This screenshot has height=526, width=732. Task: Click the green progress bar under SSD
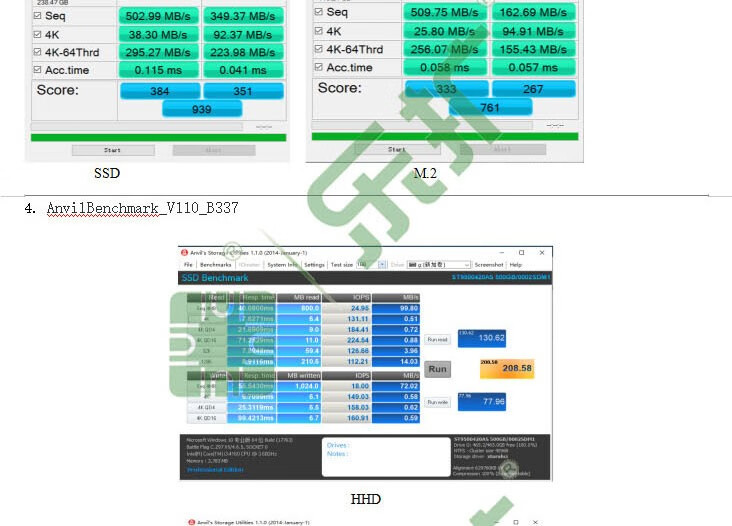point(158,138)
